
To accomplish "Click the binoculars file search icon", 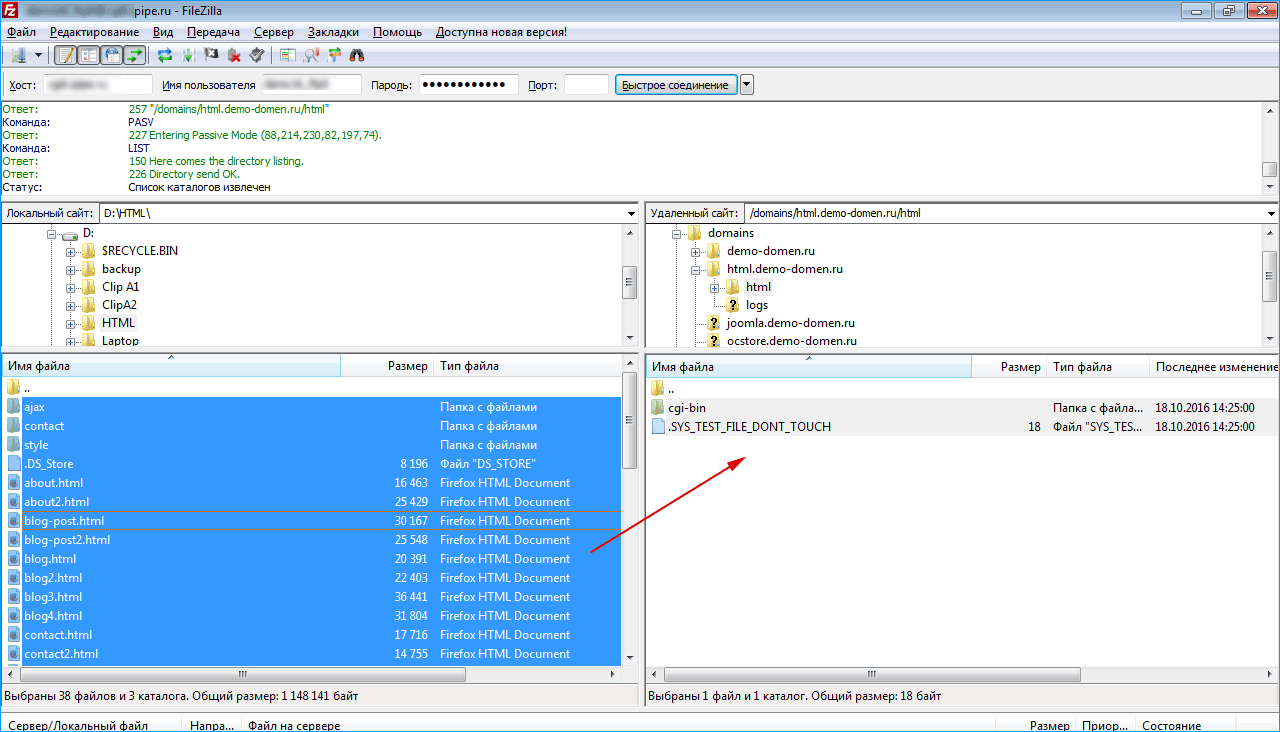I will (357, 55).
